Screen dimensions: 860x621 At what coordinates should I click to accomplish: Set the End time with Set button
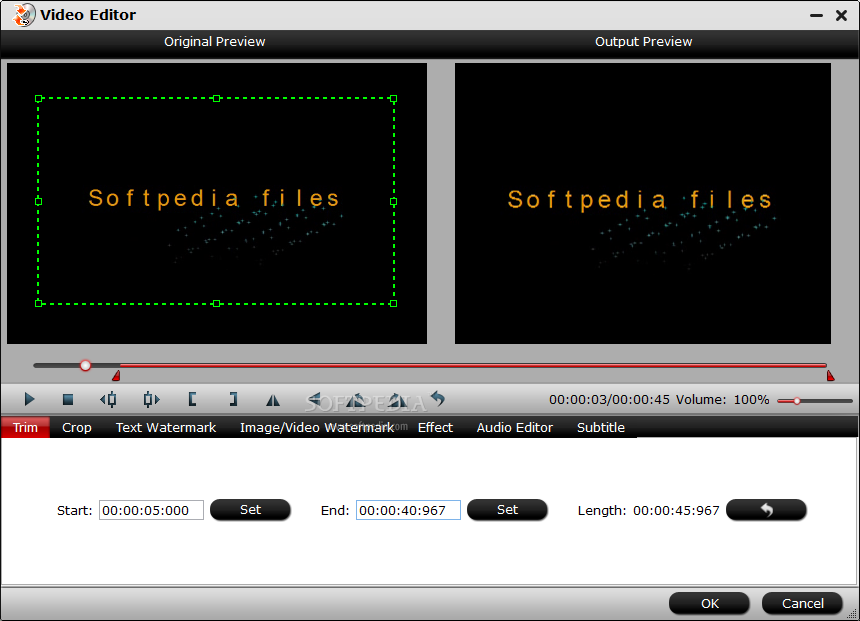point(507,510)
